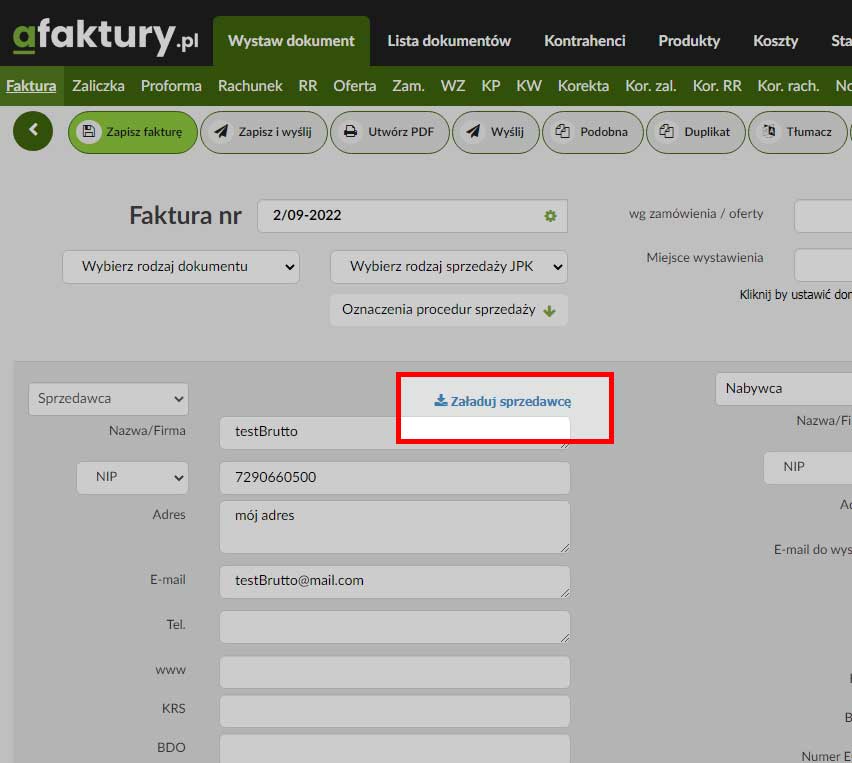Expand Oznaczenia procedur sprzedaży

point(448,310)
